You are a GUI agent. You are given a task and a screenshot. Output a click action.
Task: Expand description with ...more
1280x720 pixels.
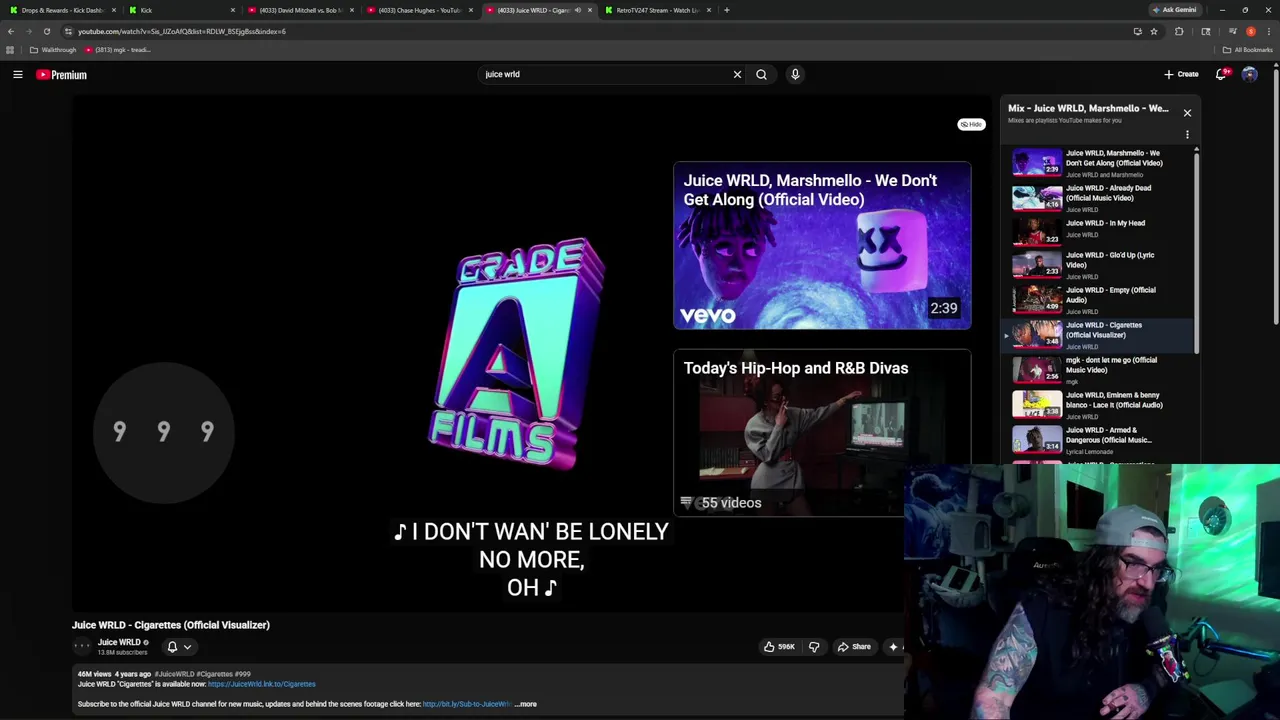click(526, 704)
